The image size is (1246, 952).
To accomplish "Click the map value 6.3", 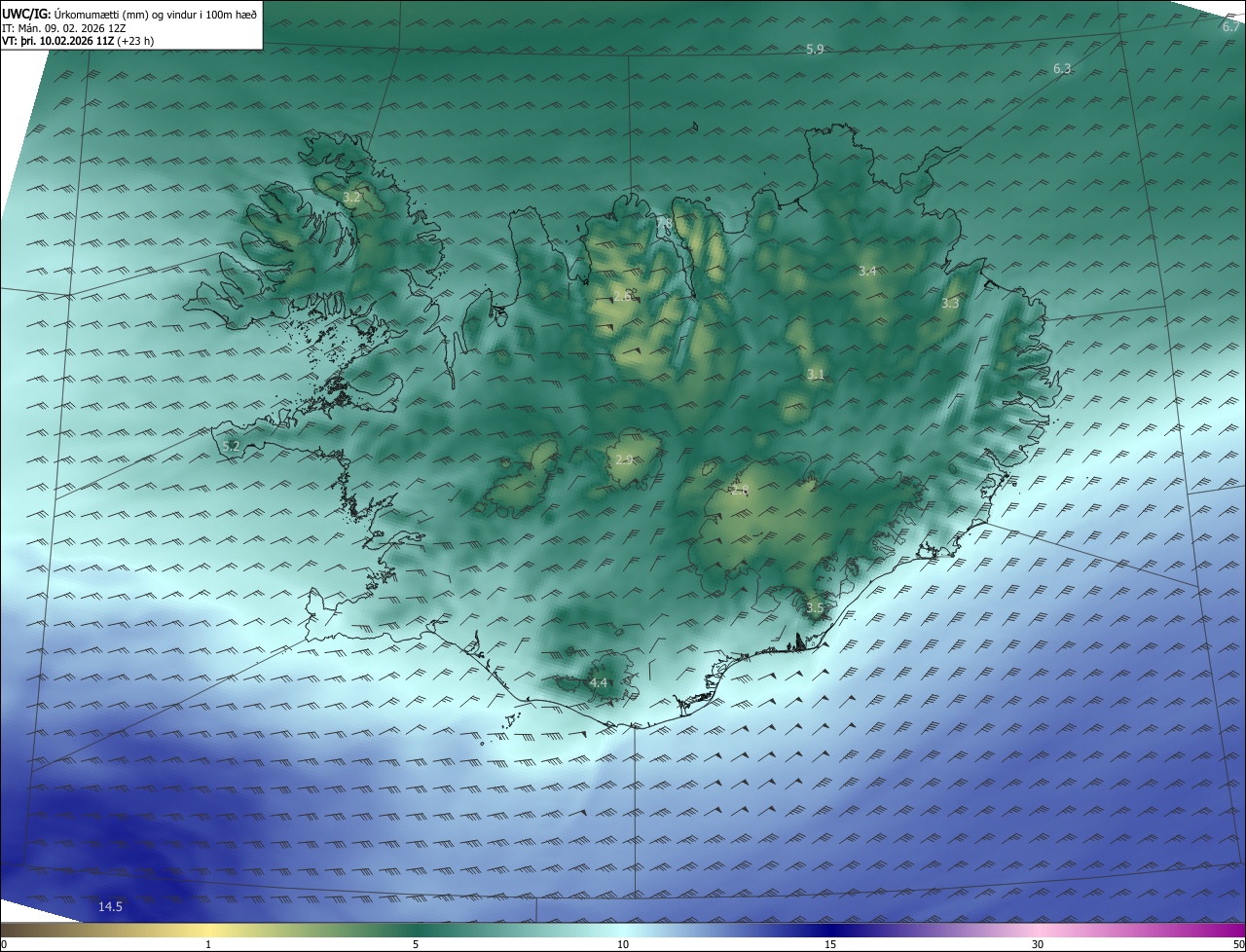I will [1062, 69].
